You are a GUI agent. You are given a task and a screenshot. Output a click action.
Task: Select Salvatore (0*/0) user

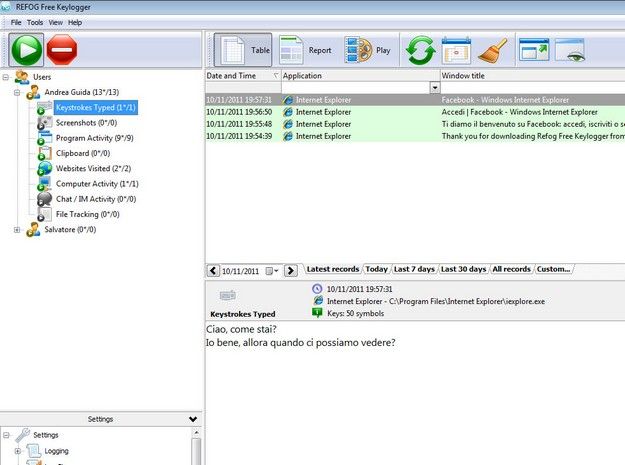[70, 230]
